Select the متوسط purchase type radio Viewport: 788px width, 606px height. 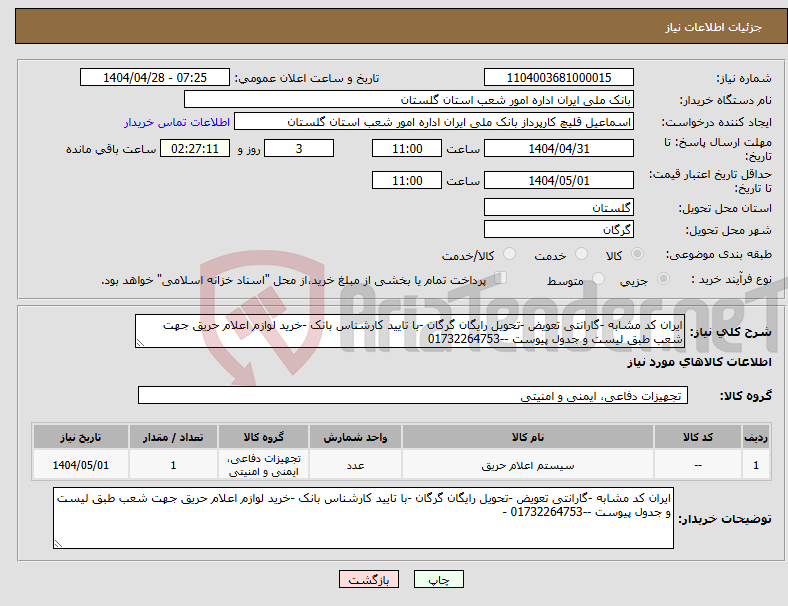click(598, 279)
